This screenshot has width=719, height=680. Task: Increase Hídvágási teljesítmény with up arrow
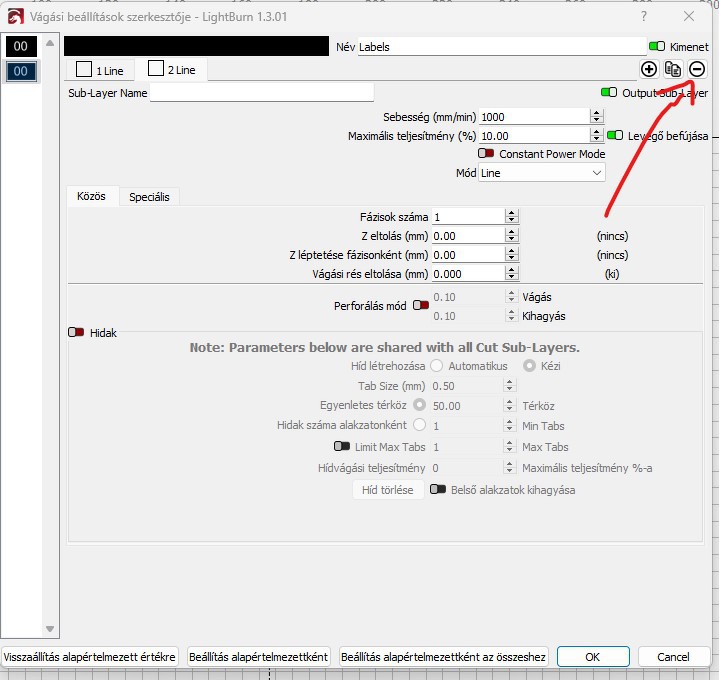(x=509, y=464)
